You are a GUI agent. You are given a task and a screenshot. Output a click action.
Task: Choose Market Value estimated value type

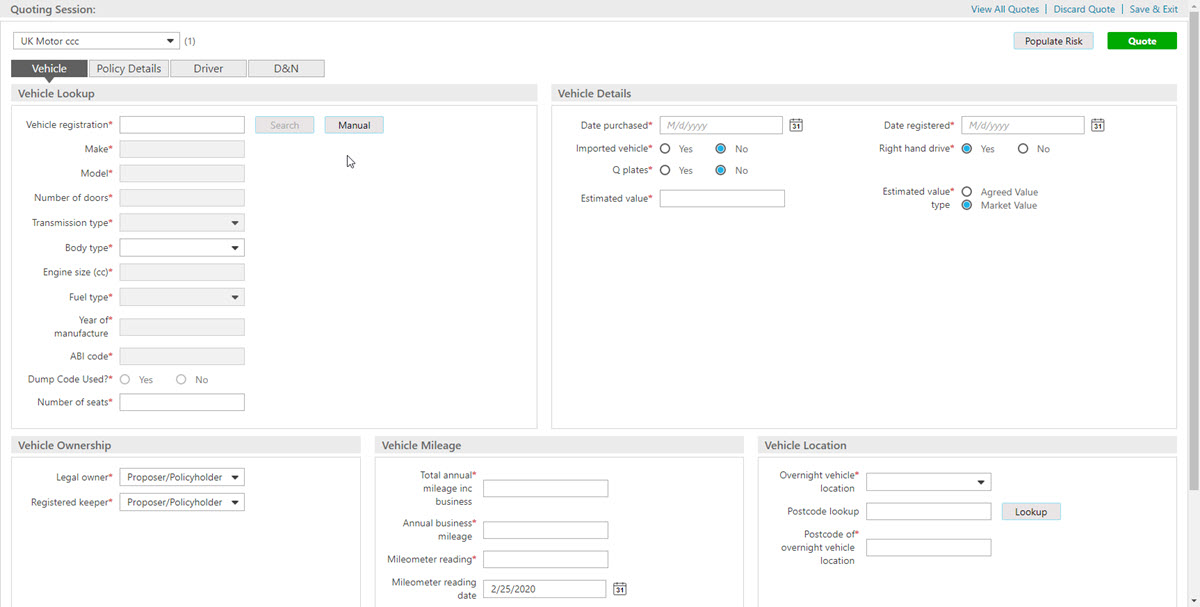(967, 205)
